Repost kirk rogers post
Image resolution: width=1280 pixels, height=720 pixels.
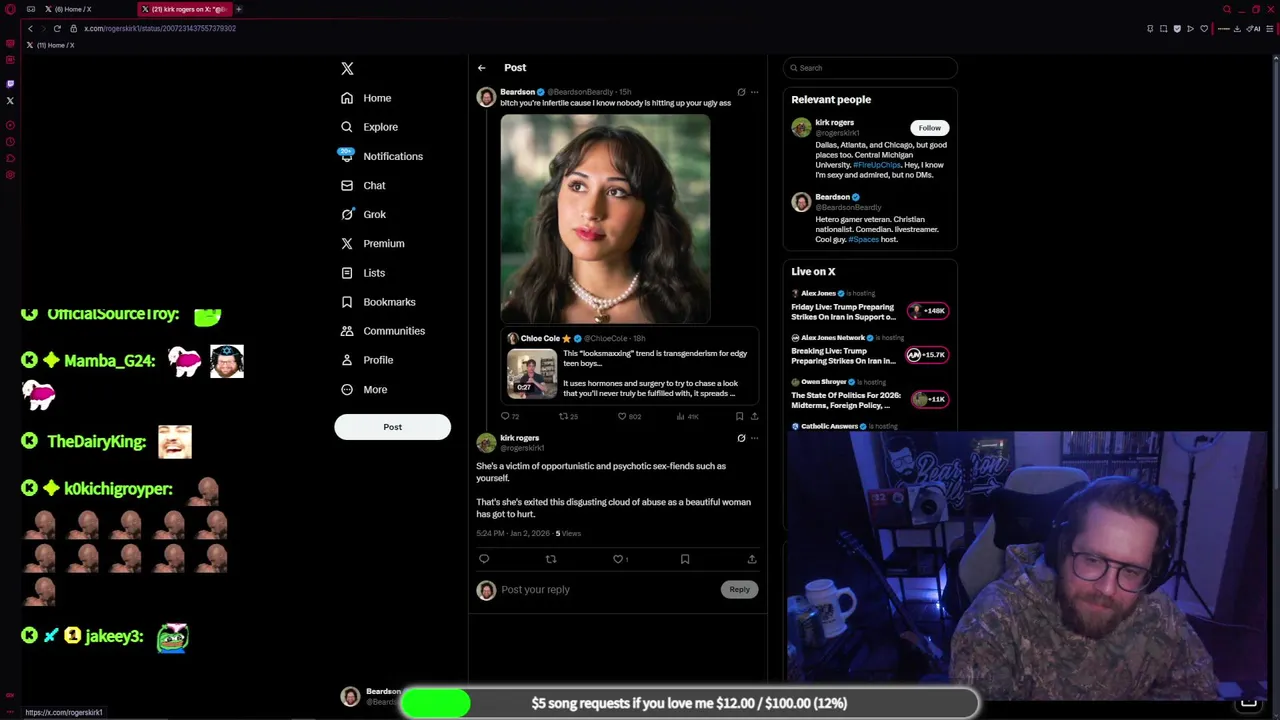[x=551, y=559]
